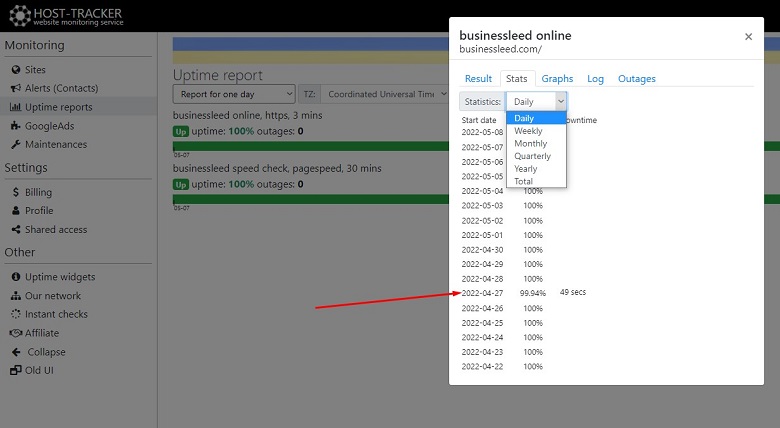780x428 pixels.
Task: Click the Up badge for speed check
Action: 181,185
